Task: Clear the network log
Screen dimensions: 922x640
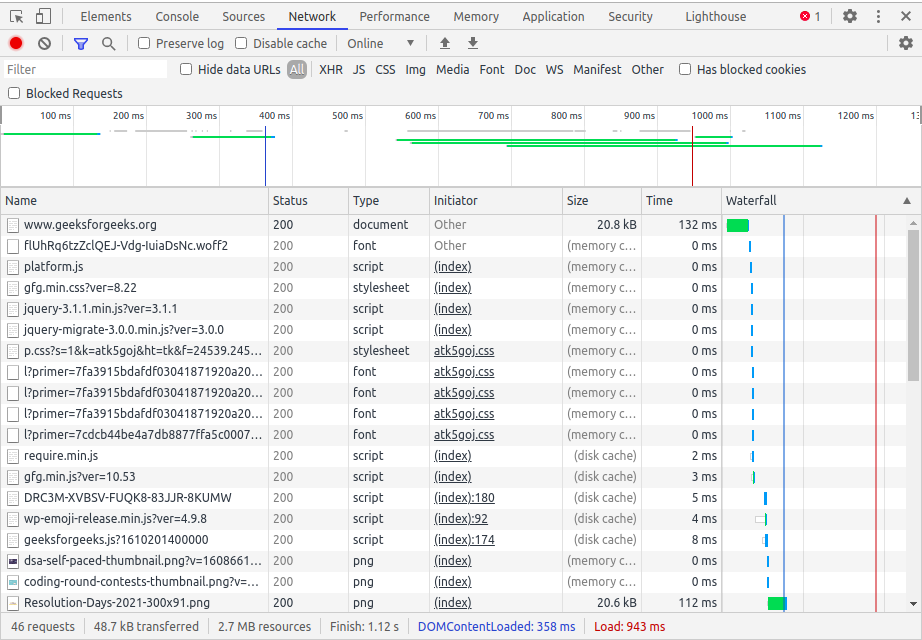Action: tap(45, 43)
